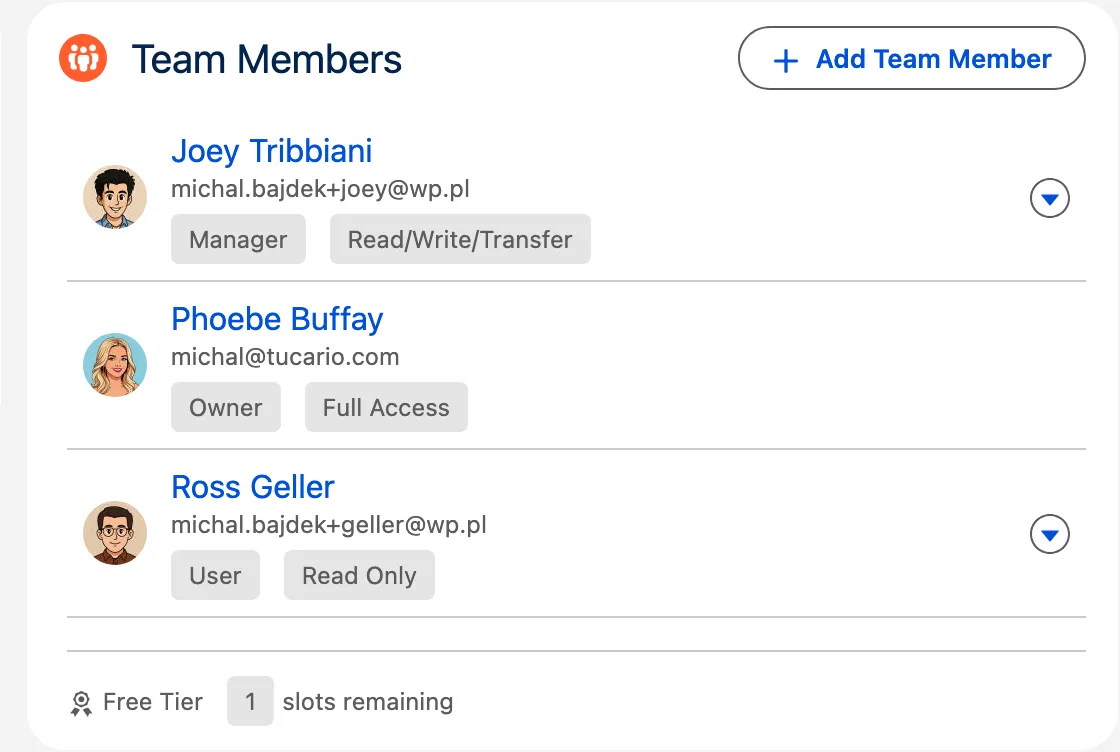Screen dimensions: 1120x752
Task: Click the Read Only permission tag
Action: pyautogui.click(x=359, y=576)
